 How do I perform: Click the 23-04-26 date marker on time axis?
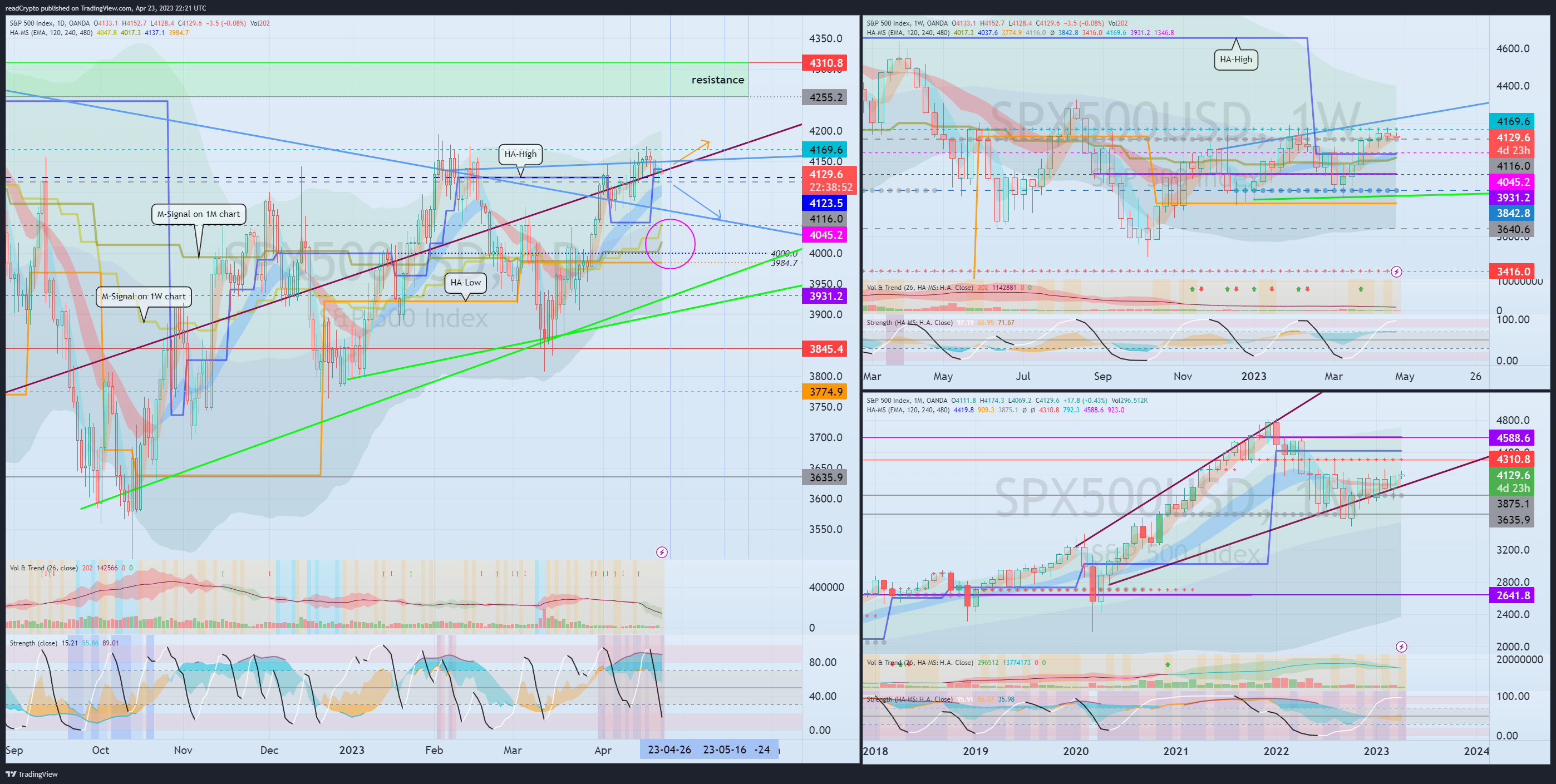669,750
